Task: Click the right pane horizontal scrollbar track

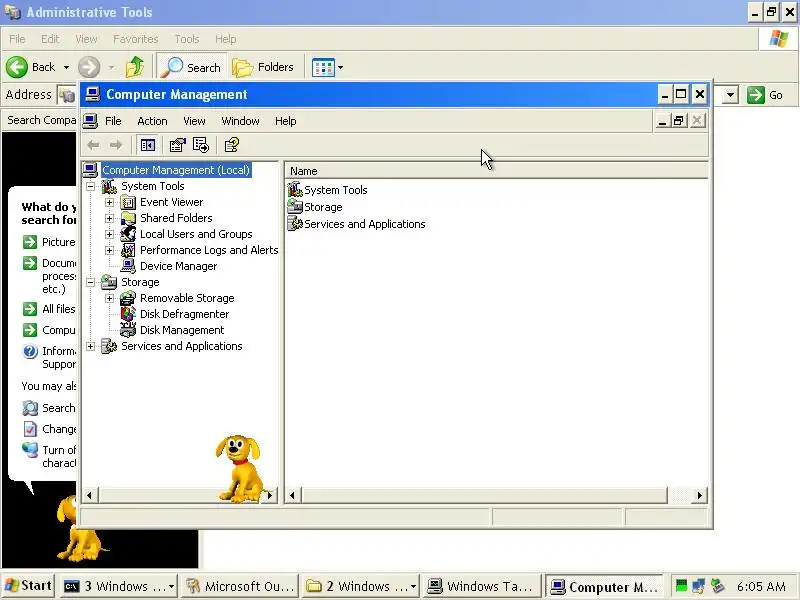Action: coord(680,495)
